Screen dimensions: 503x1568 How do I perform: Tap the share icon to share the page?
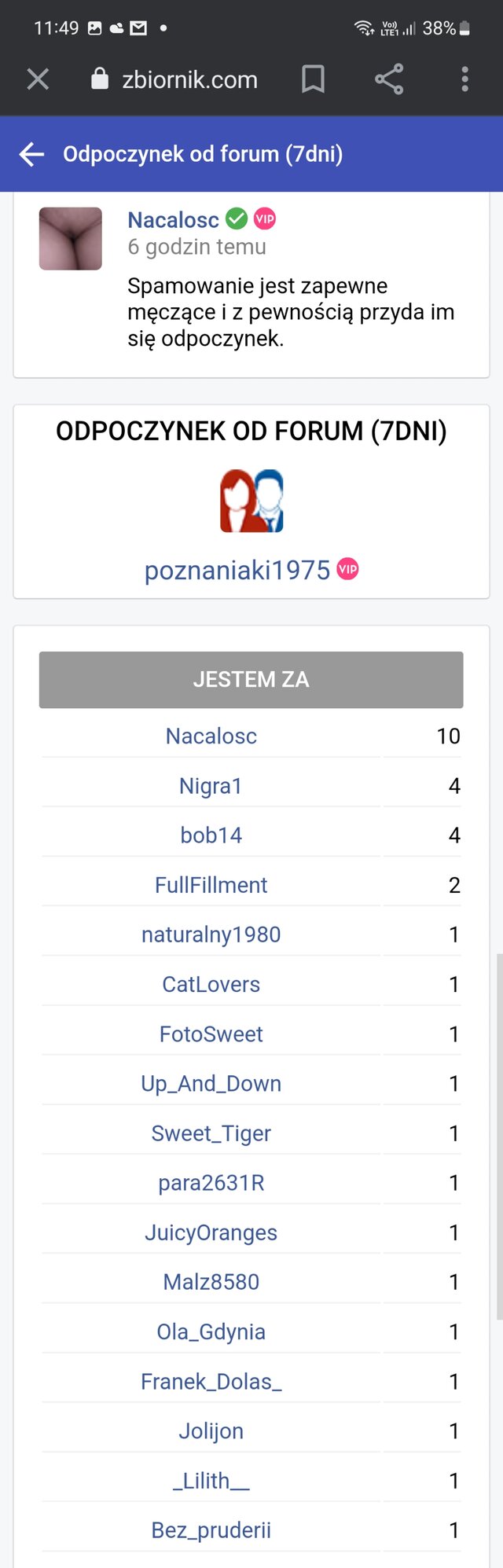tap(389, 79)
